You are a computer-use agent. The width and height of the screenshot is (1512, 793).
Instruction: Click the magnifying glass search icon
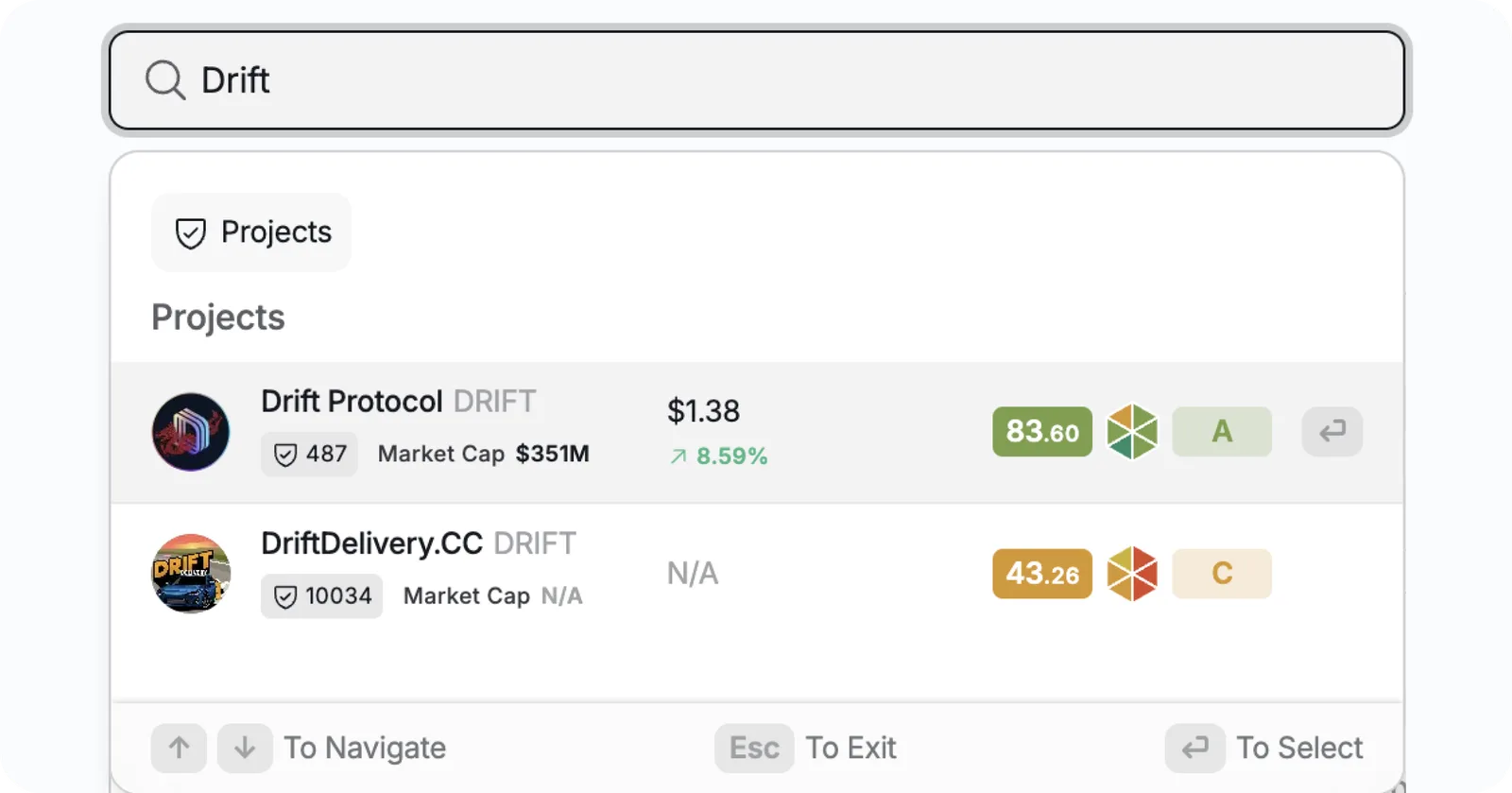click(165, 80)
